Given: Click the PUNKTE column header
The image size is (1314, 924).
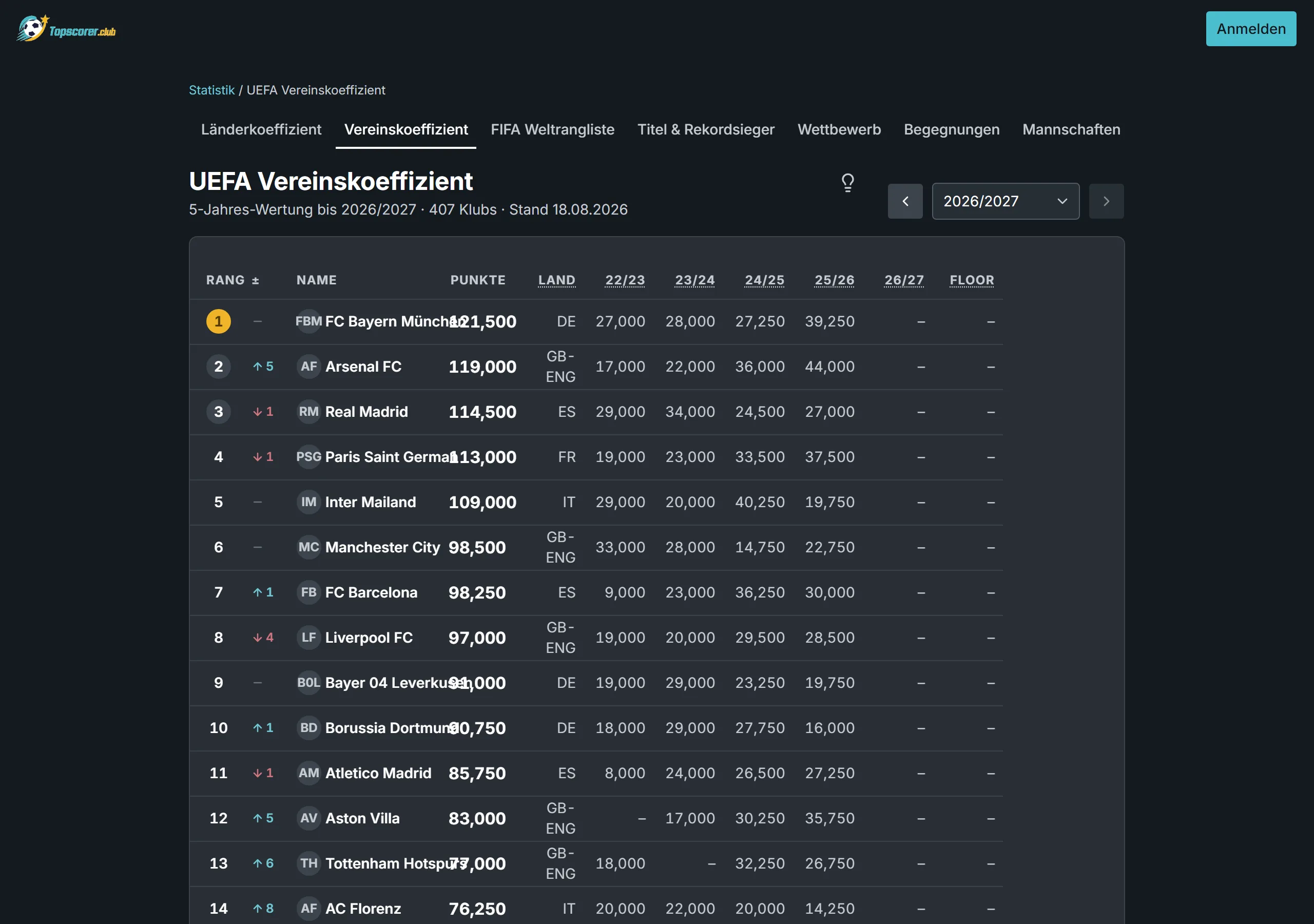Looking at the screenshot, I should [477, 280].
